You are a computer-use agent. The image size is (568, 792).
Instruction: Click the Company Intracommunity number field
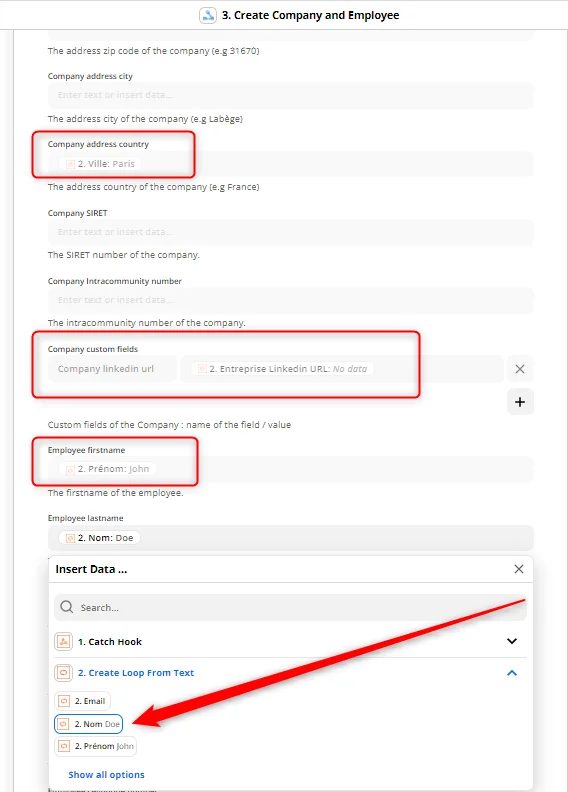pyautogui.click(x=290, y=301)
